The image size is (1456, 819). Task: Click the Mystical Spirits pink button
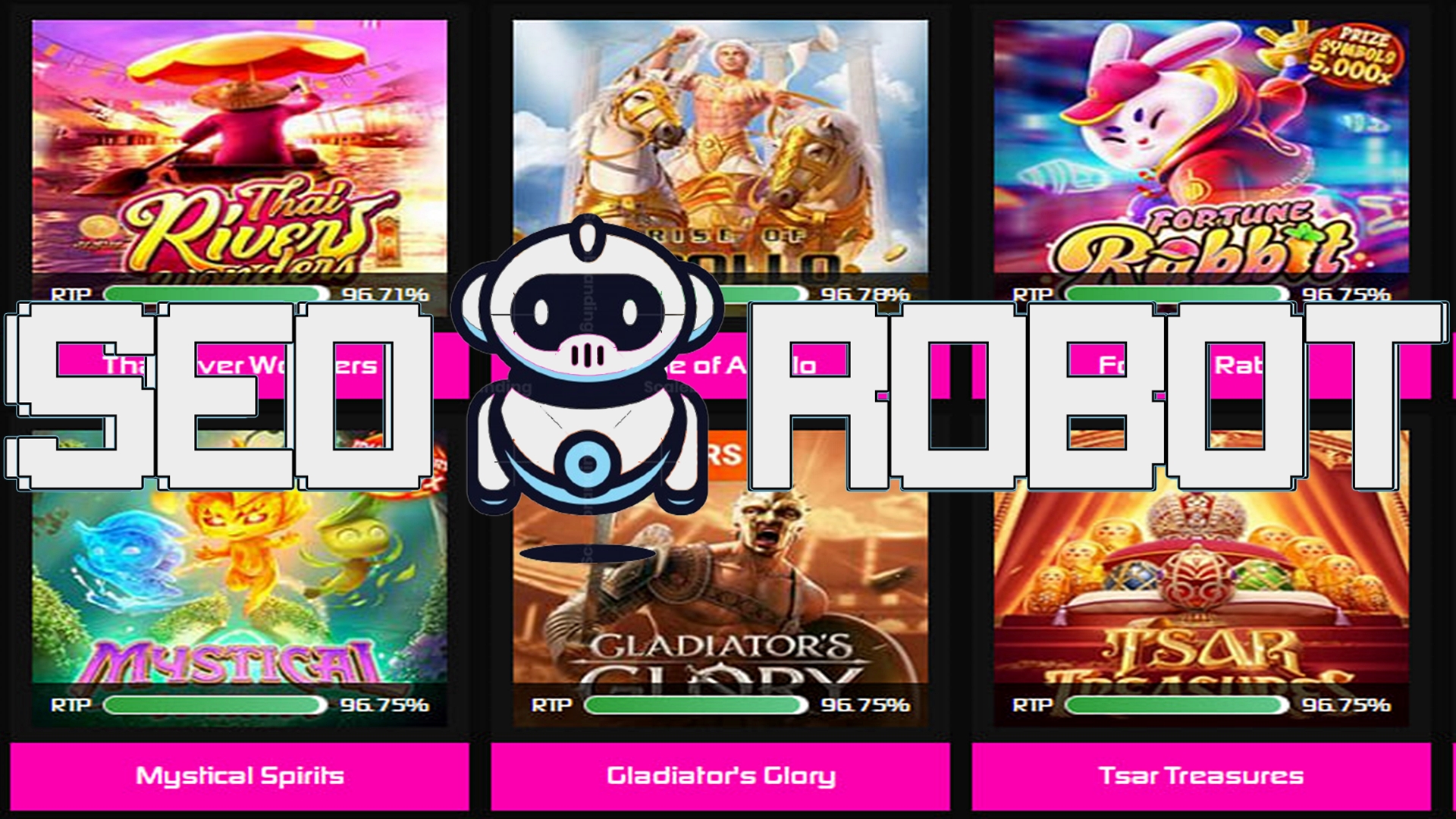point(240,776)
